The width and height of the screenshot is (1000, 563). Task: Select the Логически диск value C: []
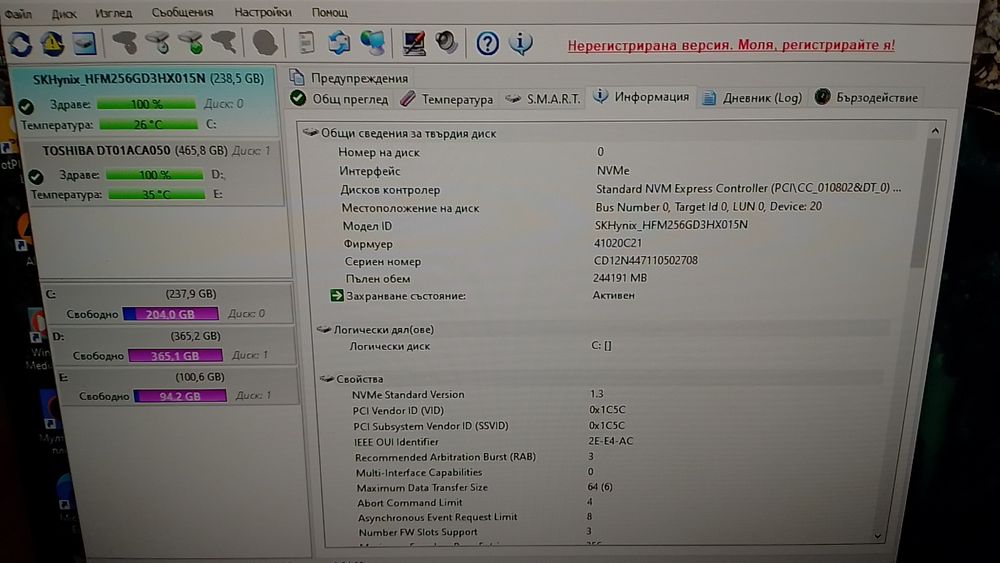(601, 346)
